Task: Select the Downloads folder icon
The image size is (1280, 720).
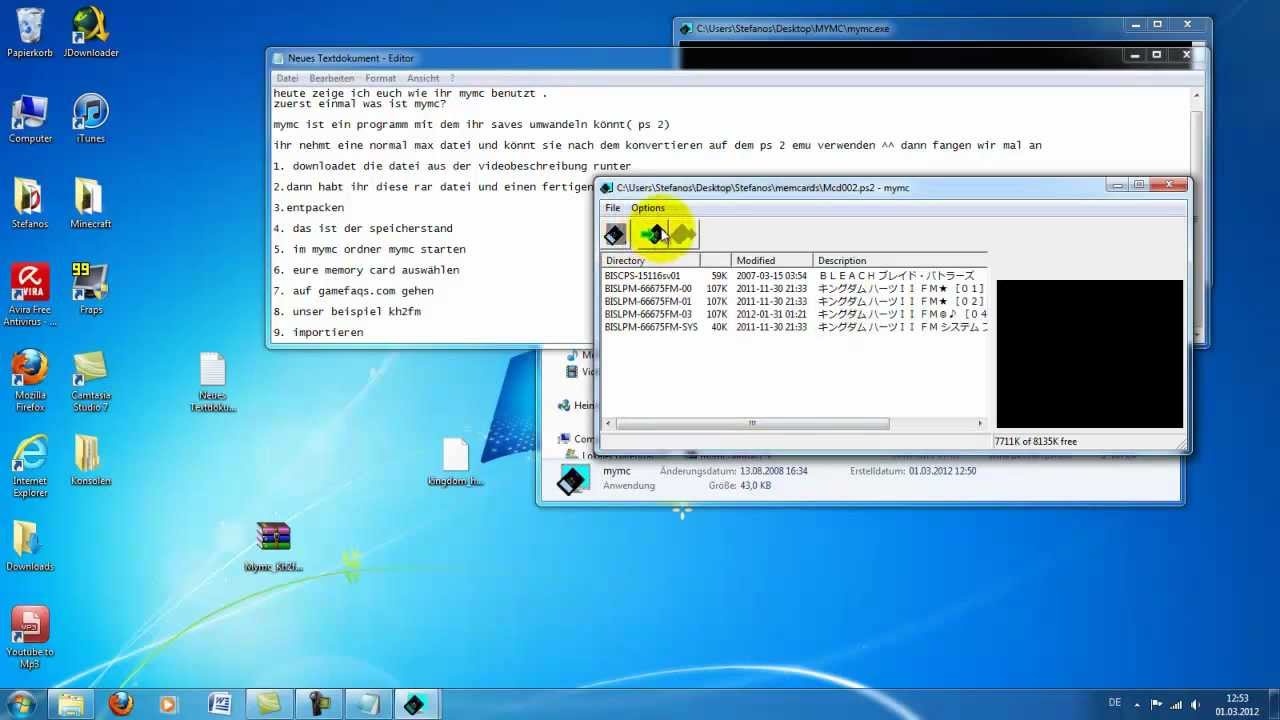Action: click(x=30, y=546)
